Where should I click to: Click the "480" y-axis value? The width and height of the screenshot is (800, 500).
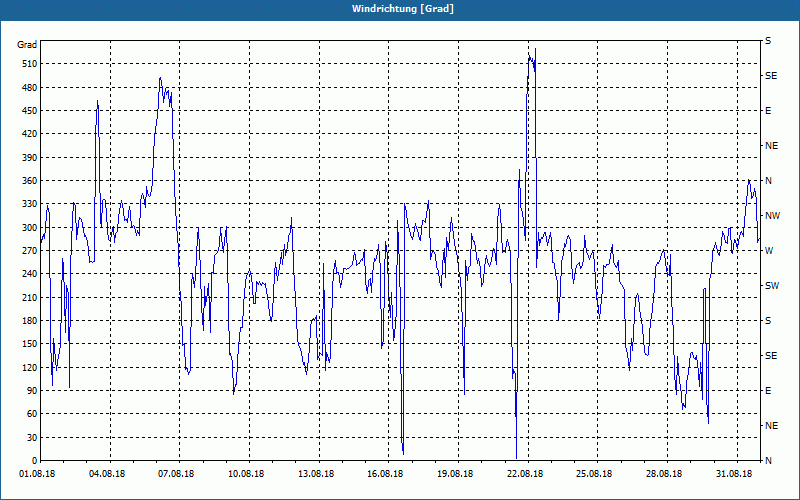pos(30,88)
